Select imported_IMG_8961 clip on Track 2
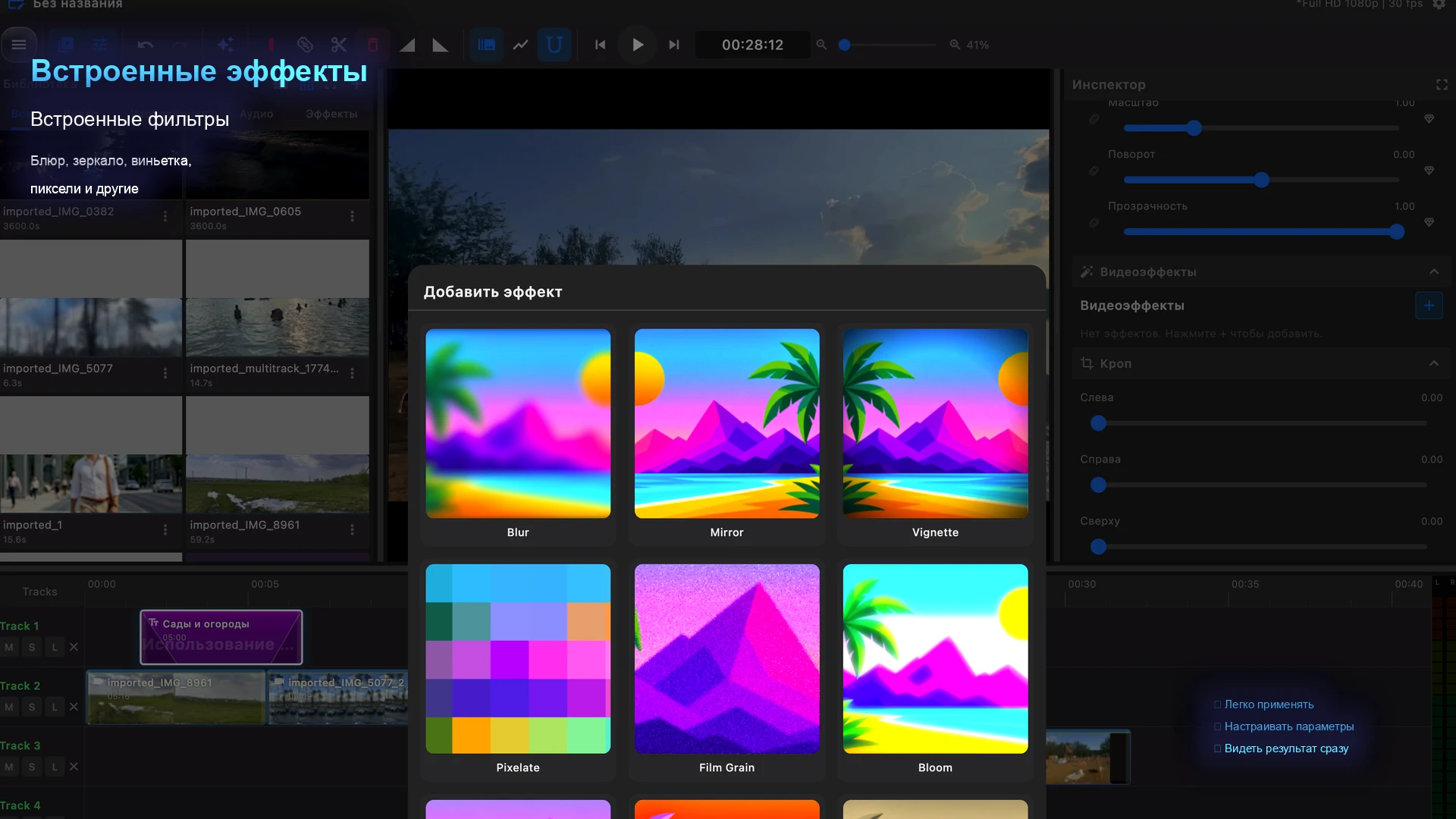The image size is (1456, 819). pyautogui.click(x=176, y=697)
